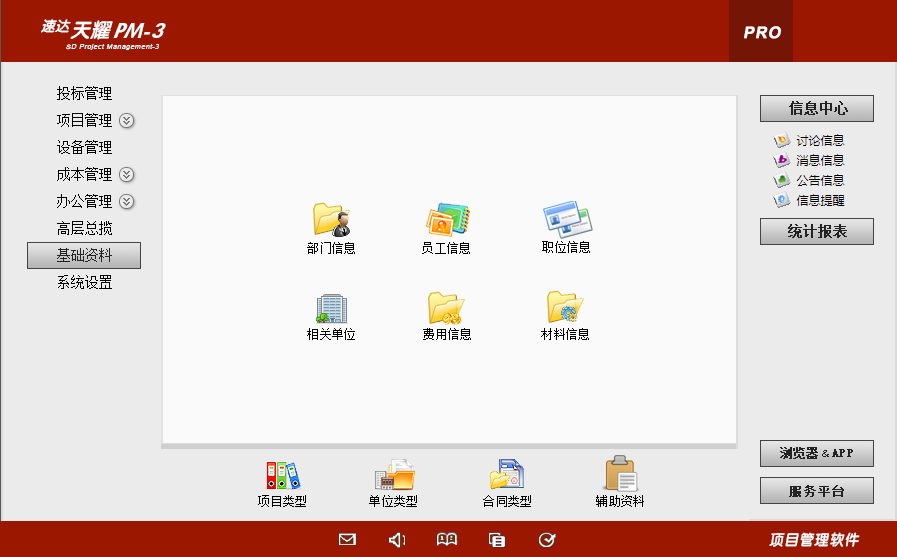Expand the 成本管理 menu chevron

127,175
